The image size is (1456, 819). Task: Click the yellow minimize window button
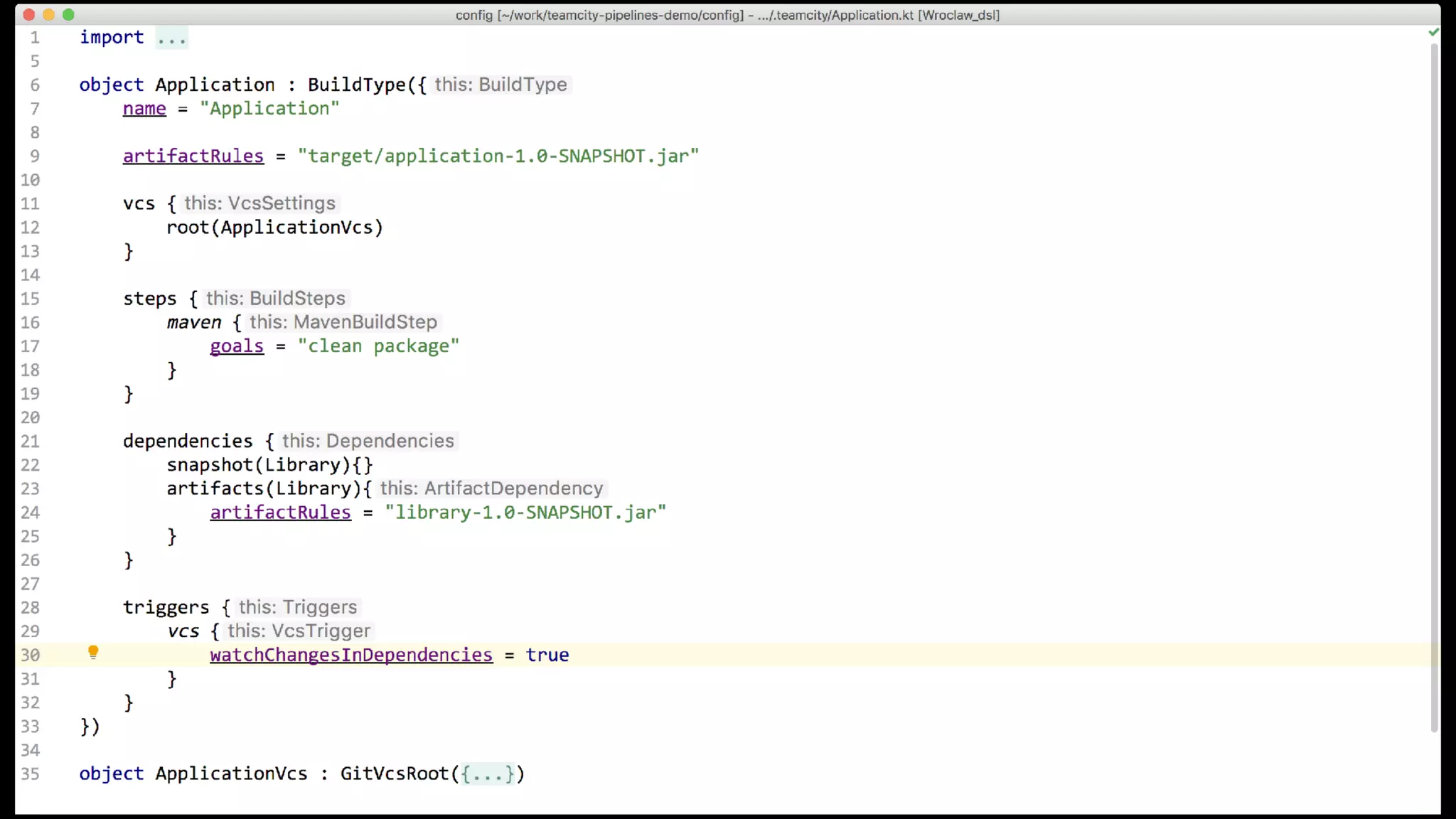(48, 14)
